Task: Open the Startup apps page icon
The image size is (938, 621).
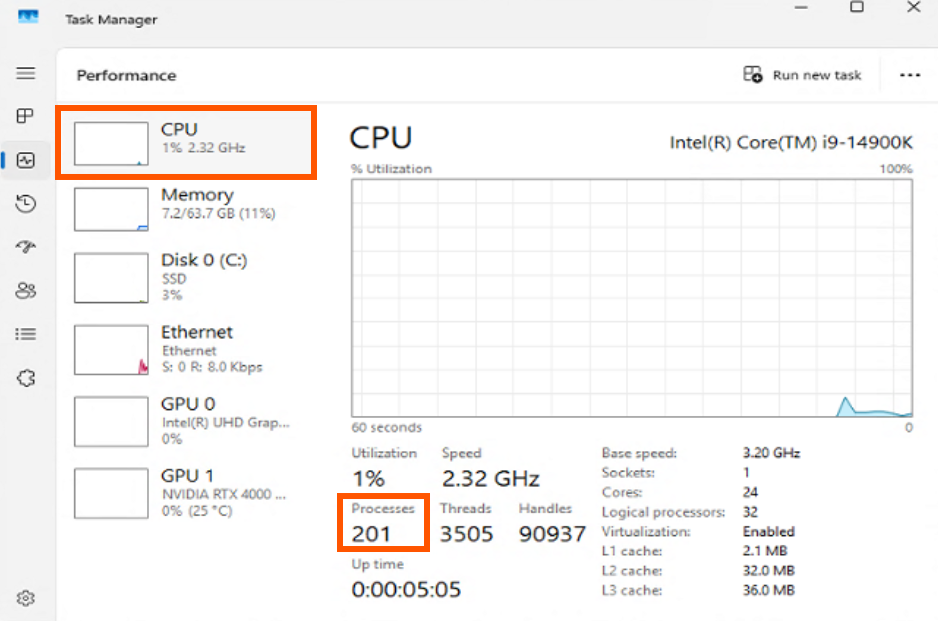Action: coord(25,246)
